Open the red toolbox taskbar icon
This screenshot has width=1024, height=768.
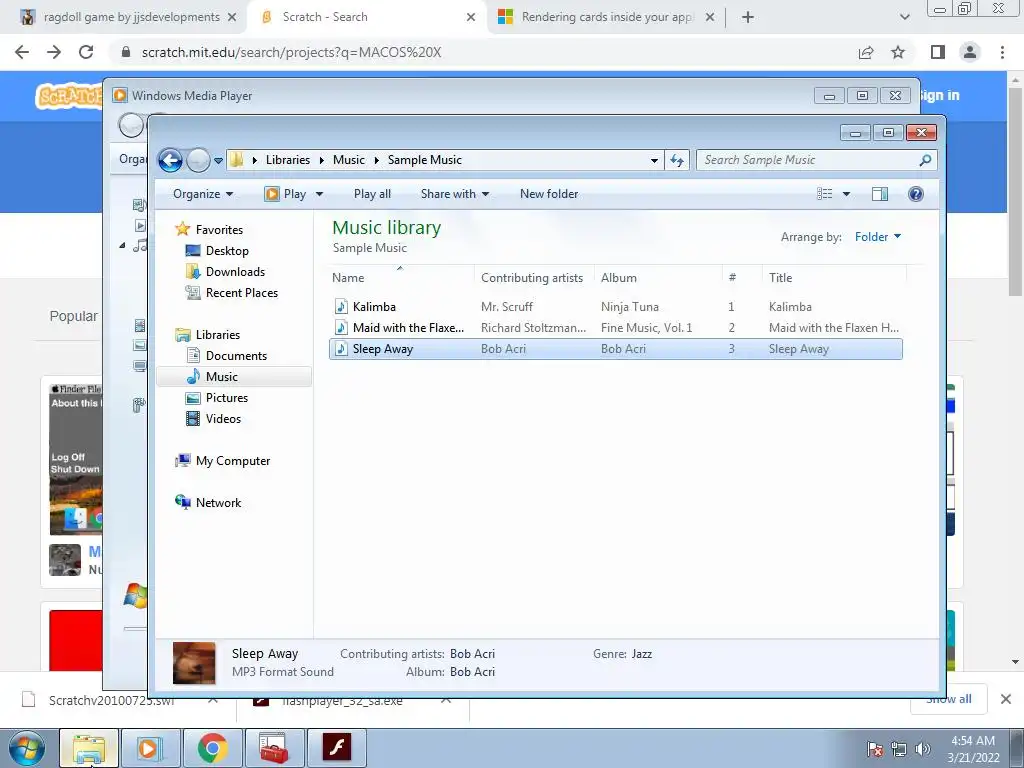tap(274, 748)
